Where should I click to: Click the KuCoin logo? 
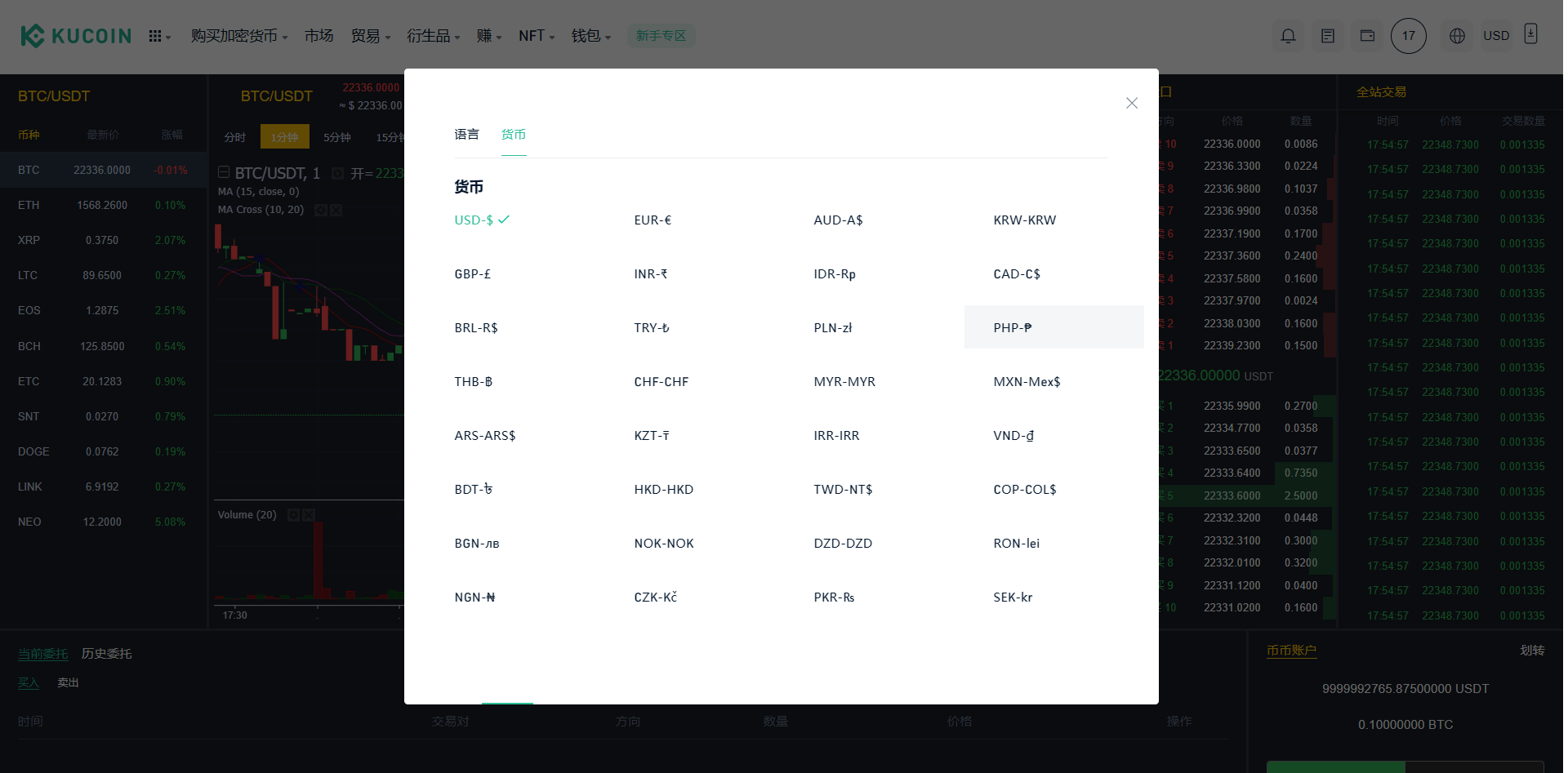tap(75, 36)
